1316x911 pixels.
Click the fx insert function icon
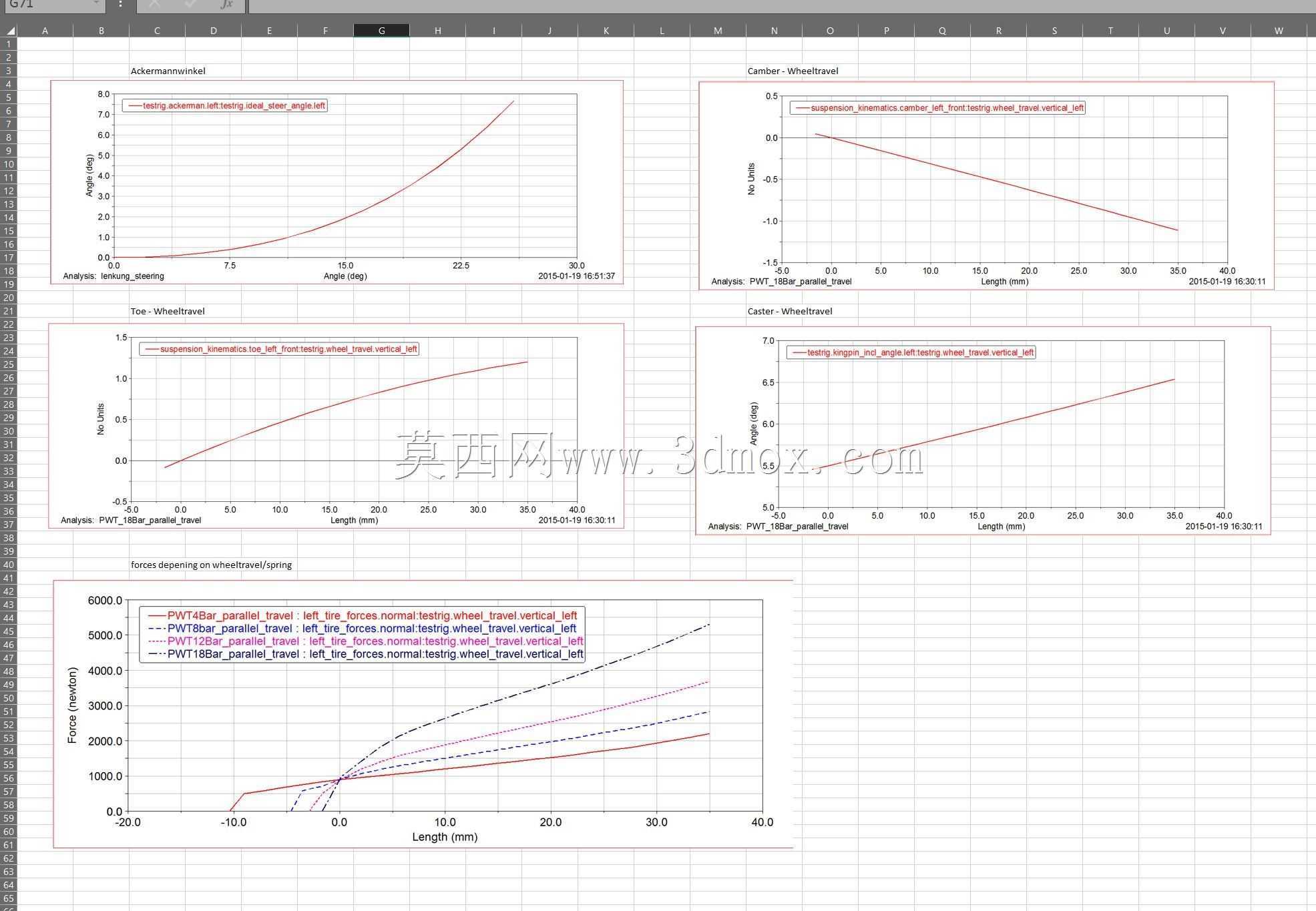(x=227, y=4)
